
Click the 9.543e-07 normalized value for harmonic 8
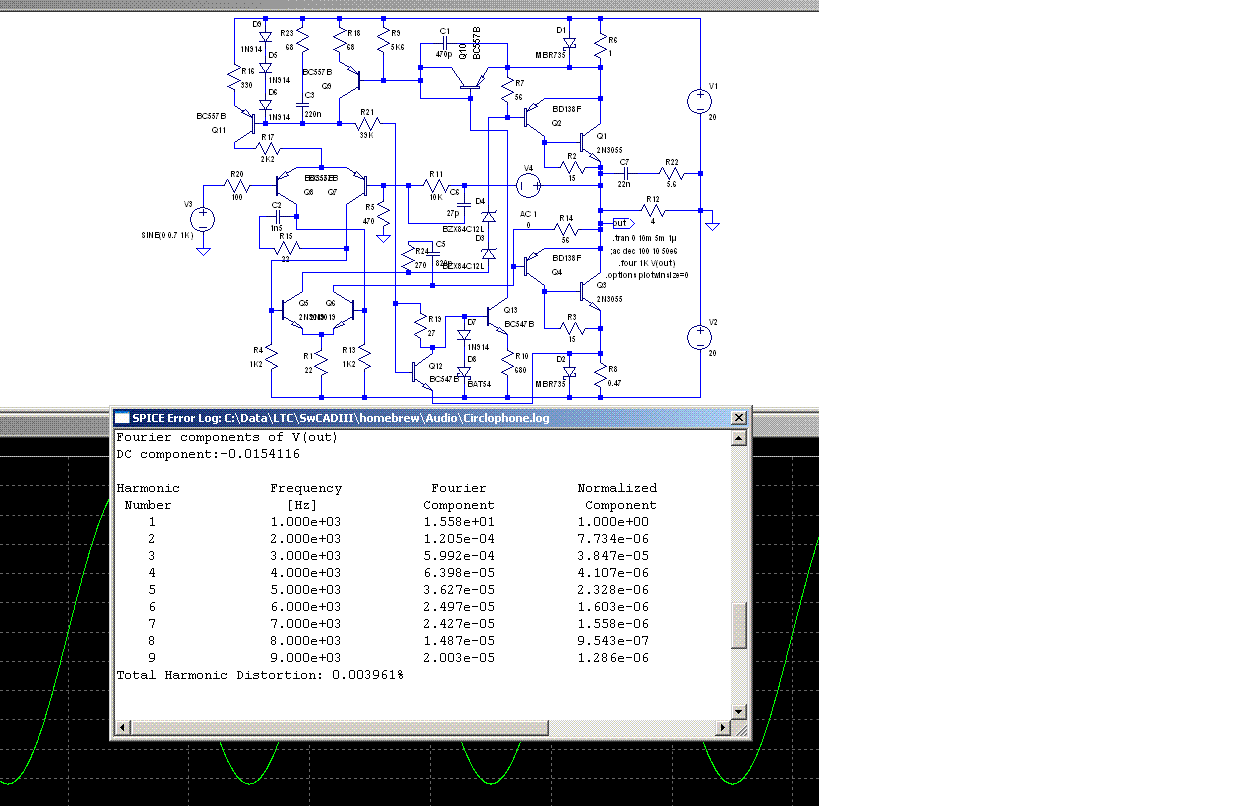coord(613,641)
